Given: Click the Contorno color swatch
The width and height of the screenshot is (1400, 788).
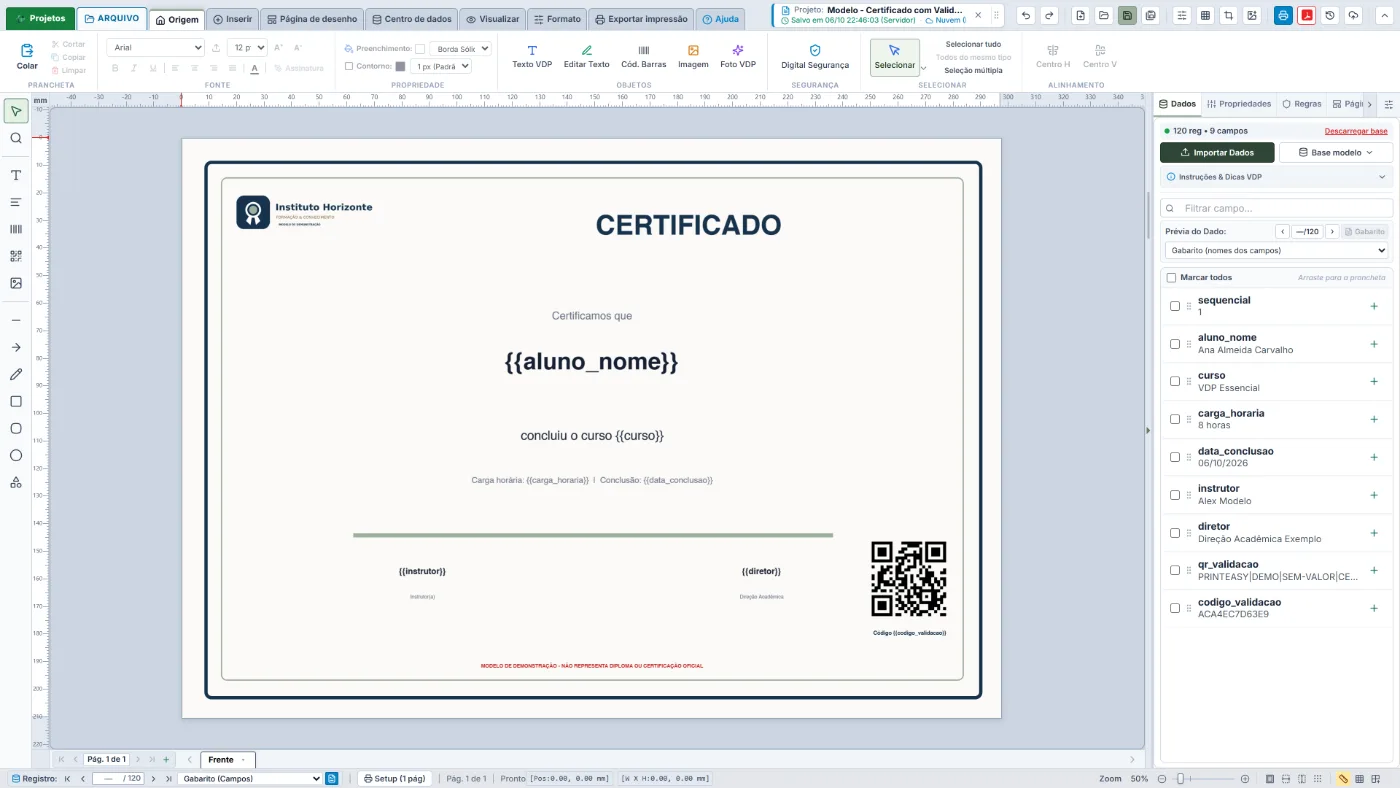Looking at the screenshot, I should (400, 66).
